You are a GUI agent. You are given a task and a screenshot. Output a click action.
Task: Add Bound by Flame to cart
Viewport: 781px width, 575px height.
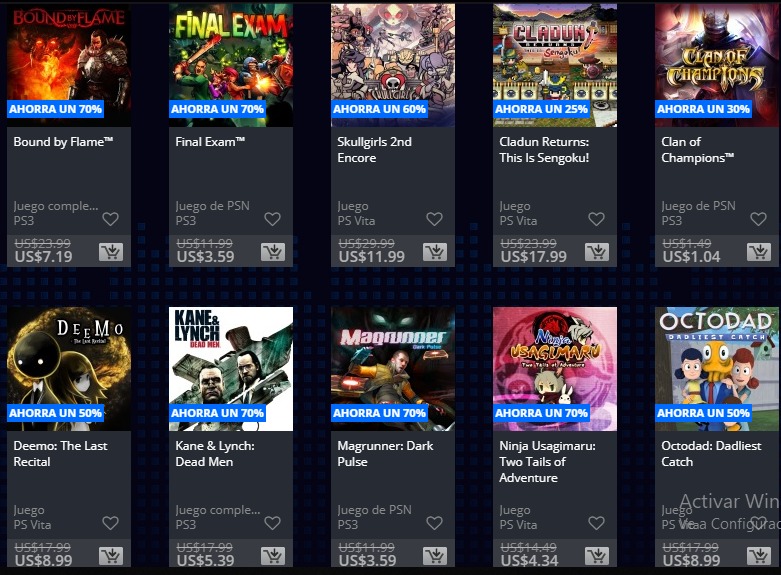111,252
